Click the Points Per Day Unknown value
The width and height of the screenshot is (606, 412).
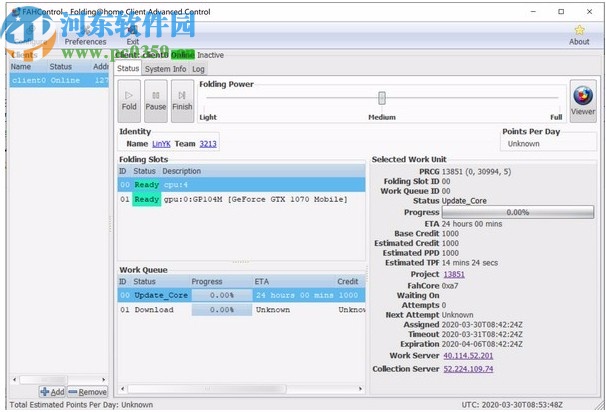pyautogui.click(x=524, y=144)
